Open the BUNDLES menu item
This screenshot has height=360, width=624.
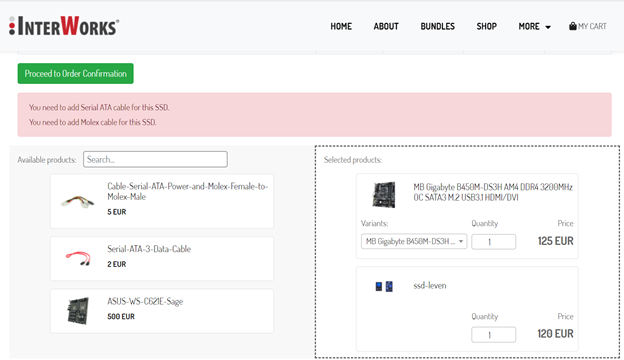click(x=437, y=27)
